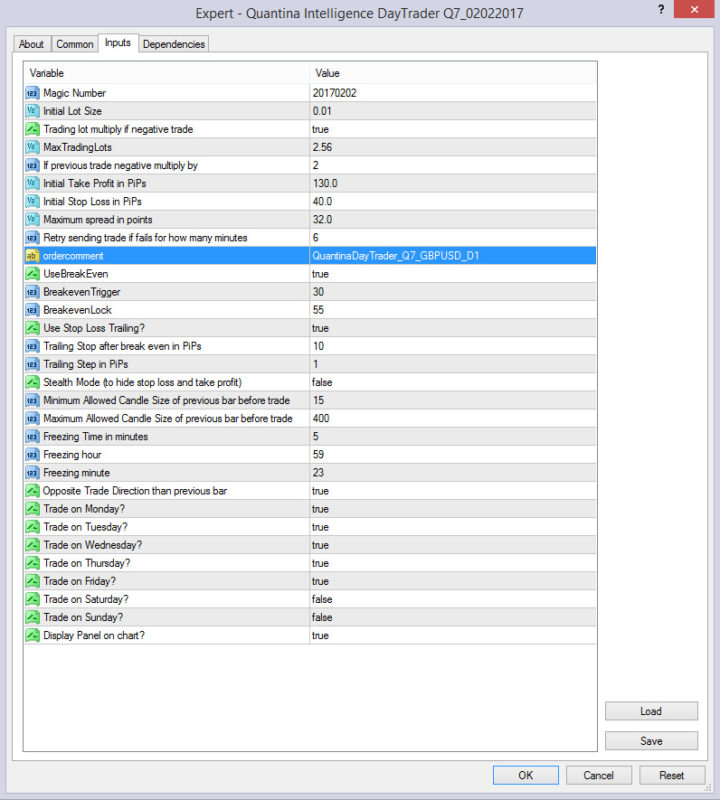The image size is (720, 800).
Task: Select the Initial Lot Size value 0.01
Action: coord(322,111)
